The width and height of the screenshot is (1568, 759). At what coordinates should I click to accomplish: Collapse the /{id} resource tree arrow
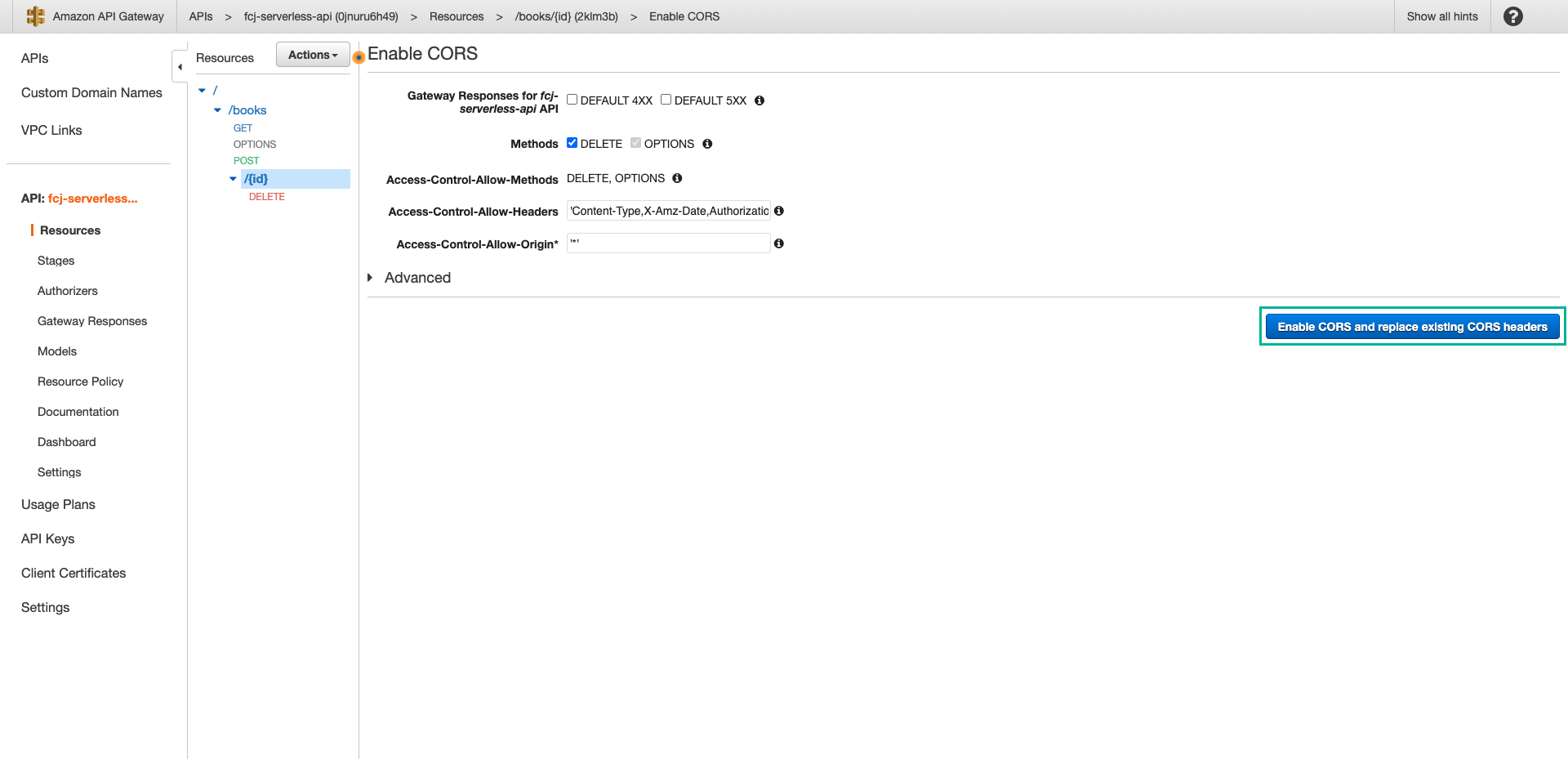coord(233,179)
